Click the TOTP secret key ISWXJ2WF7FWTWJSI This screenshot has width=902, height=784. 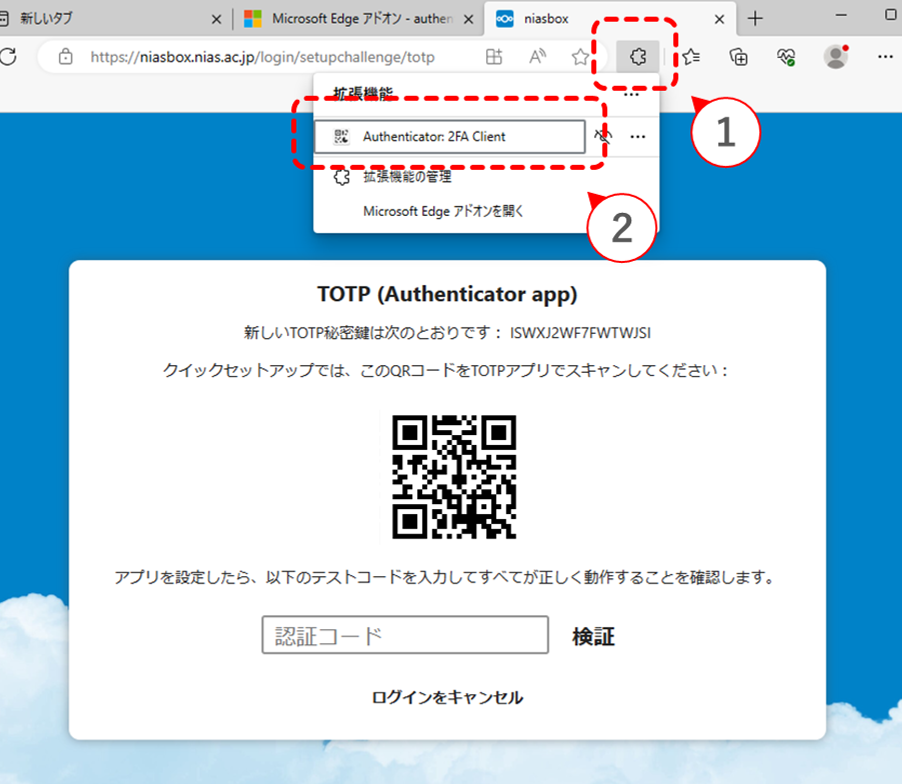click(x=580, y=332)
